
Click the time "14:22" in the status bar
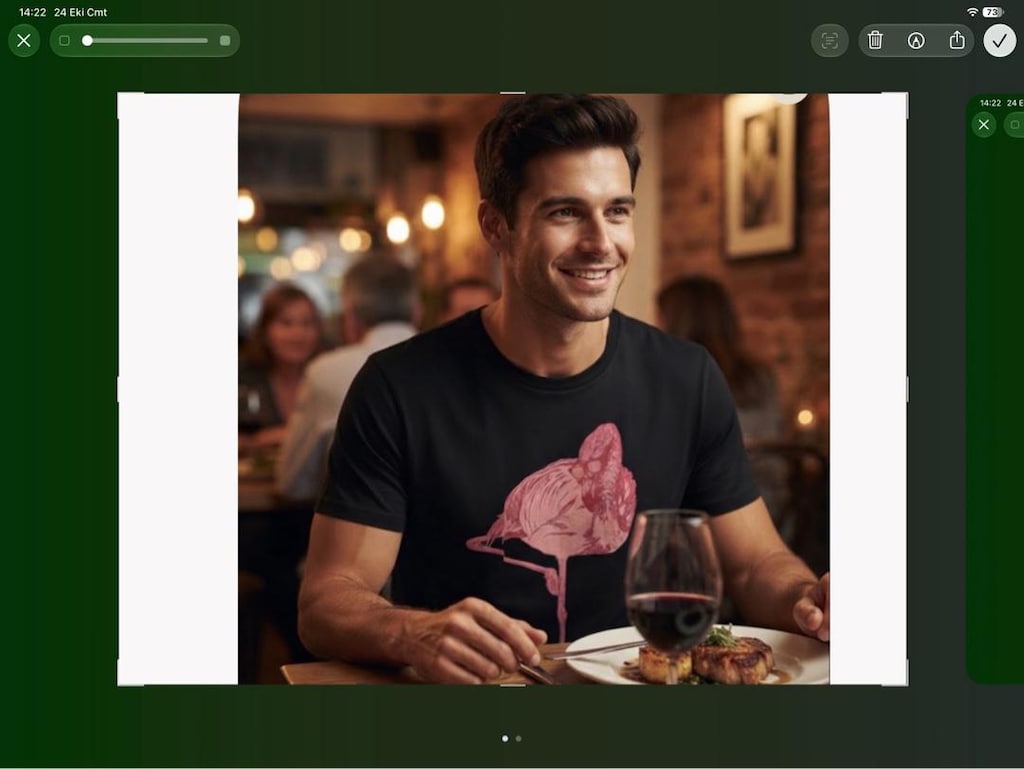click(33, 12)
